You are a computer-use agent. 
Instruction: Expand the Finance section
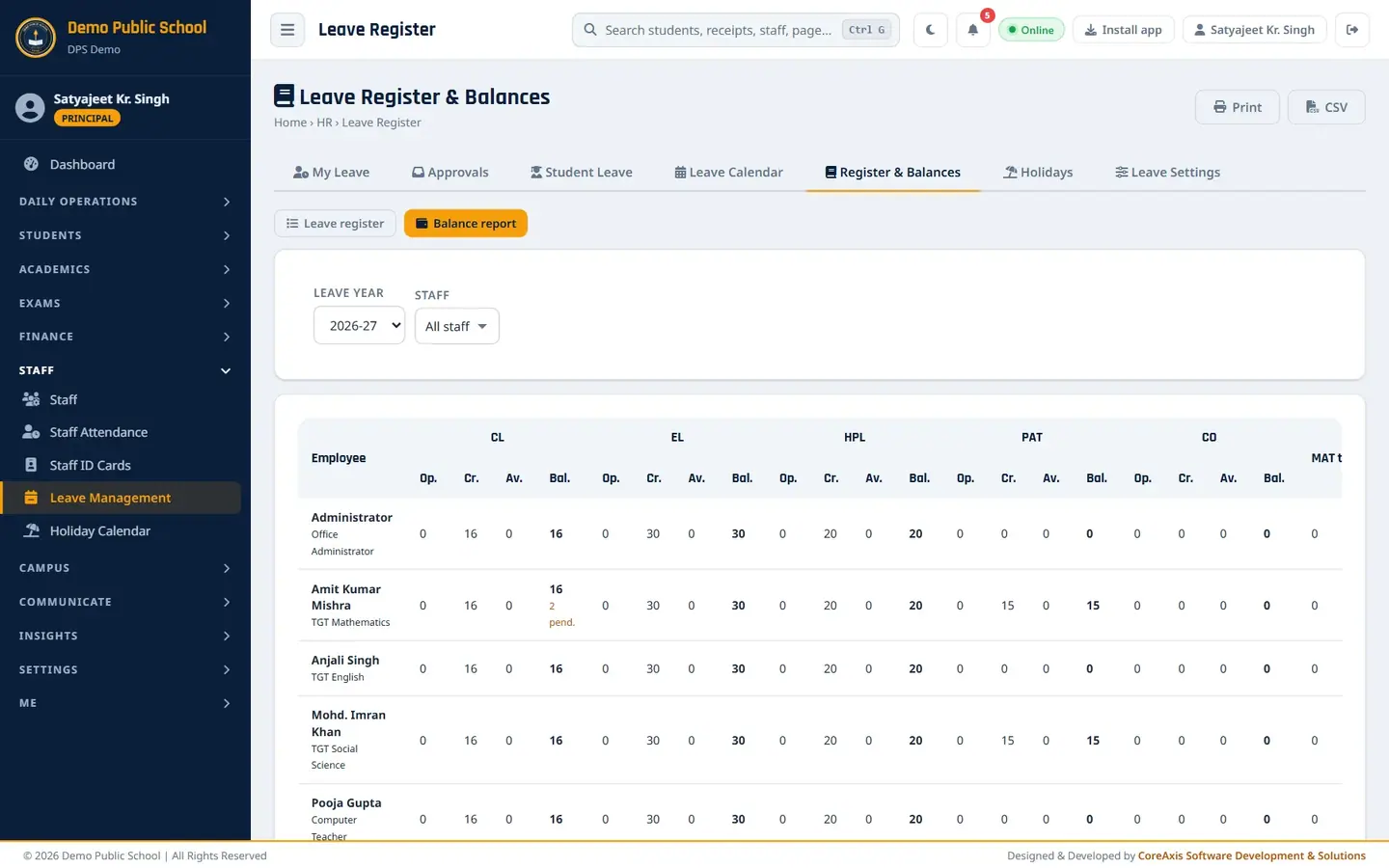(125, 337)
